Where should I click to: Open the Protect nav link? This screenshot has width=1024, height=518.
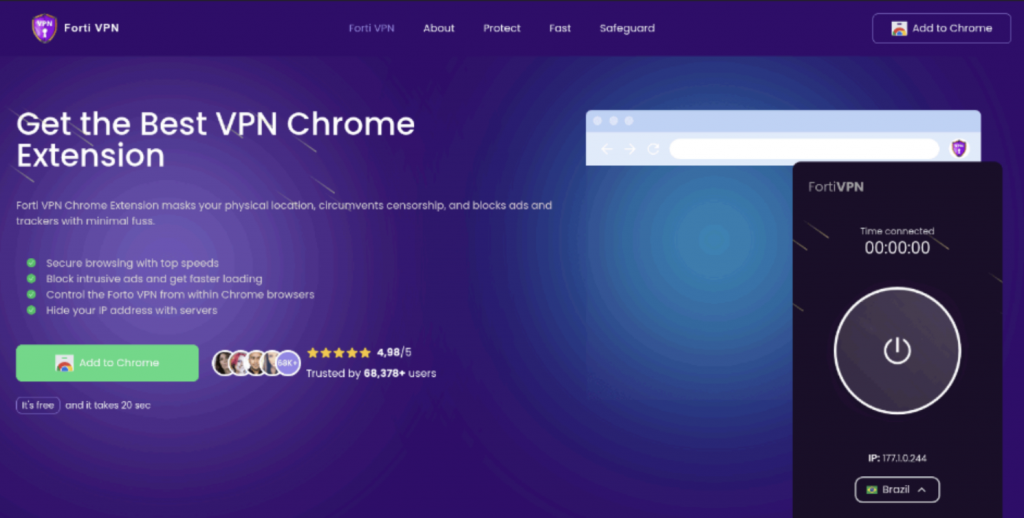(x=502, y=28)
